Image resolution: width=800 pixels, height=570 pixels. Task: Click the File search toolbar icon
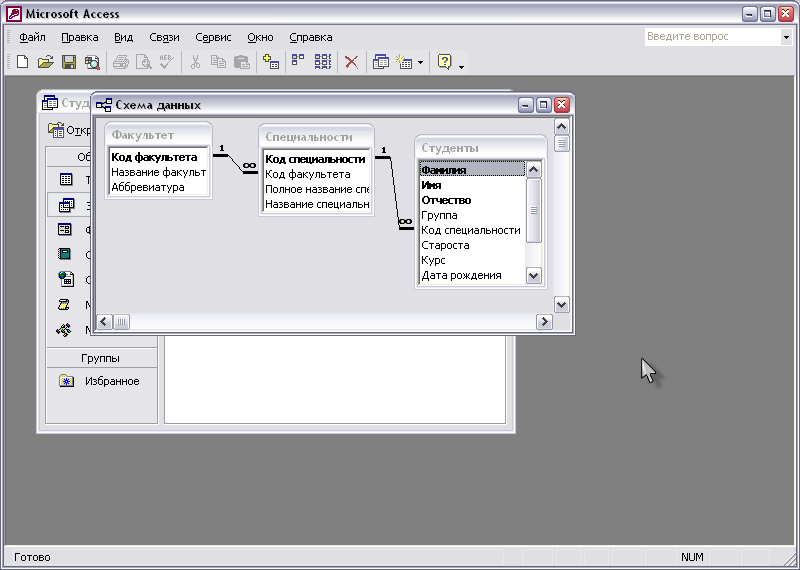pyautogui.click(x=92, y=62)
